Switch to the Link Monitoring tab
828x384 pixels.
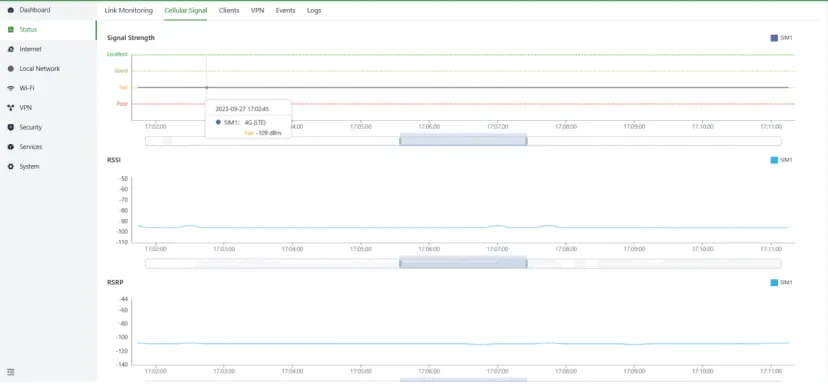pos(128,10)
